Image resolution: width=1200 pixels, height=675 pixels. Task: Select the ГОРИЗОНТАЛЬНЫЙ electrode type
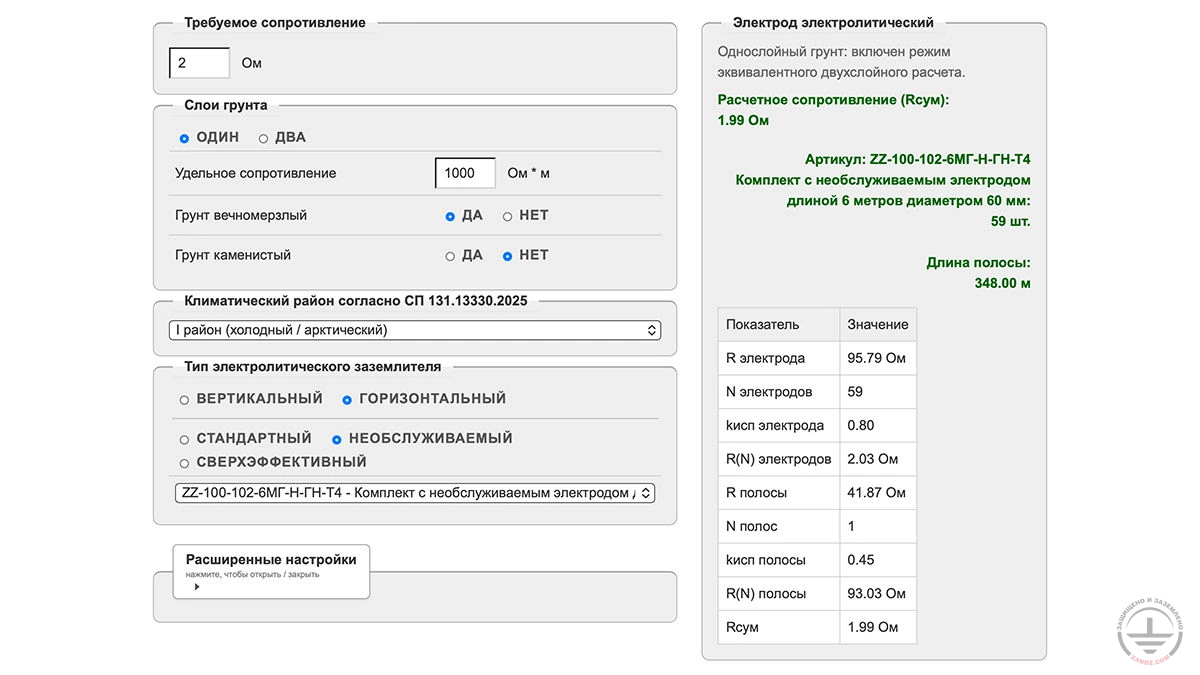[x=347, y=400]
